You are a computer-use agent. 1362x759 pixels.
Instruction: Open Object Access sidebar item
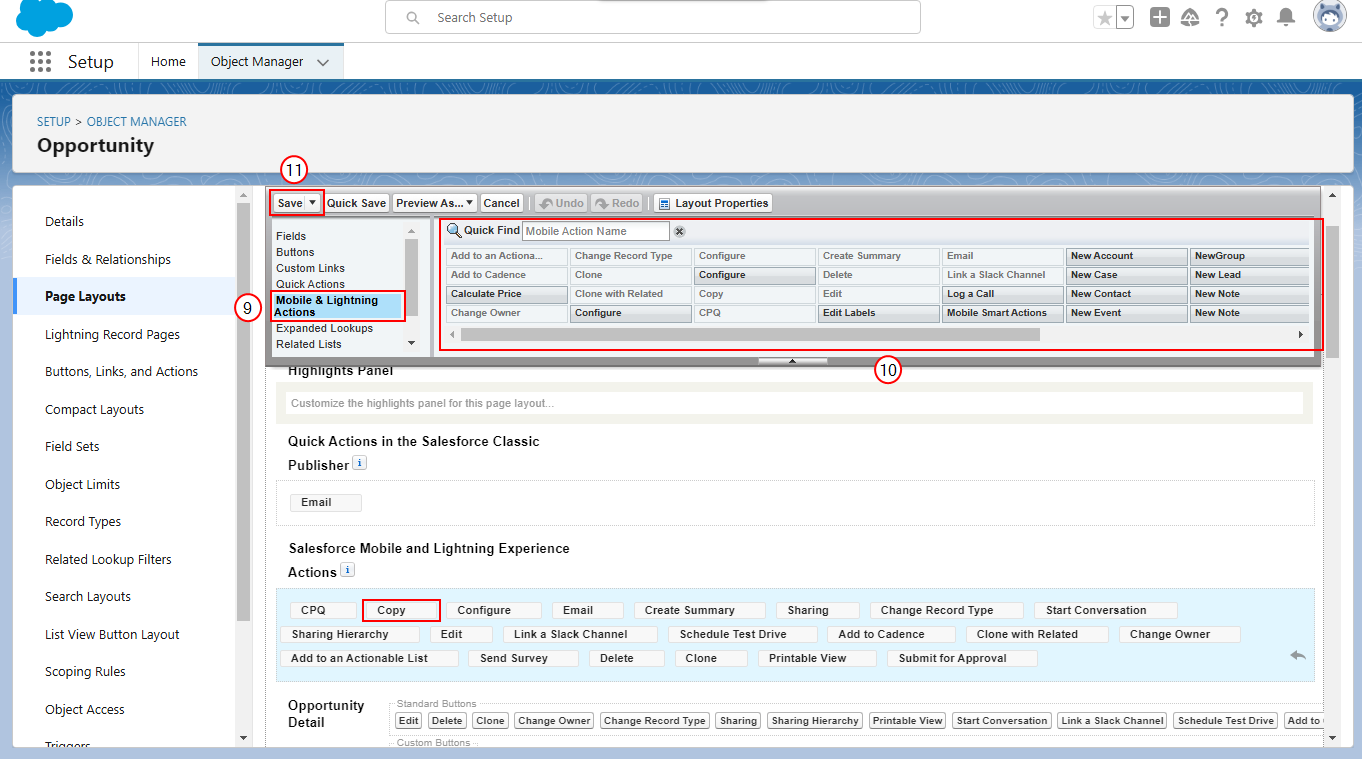tap(85, 709)
